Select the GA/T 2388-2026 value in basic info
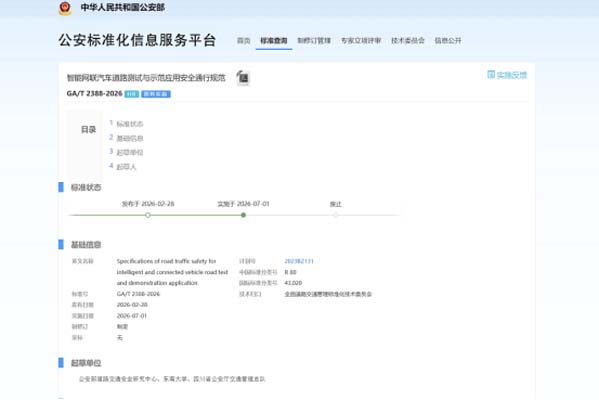 pyautogui.click(x=138, y=294)
